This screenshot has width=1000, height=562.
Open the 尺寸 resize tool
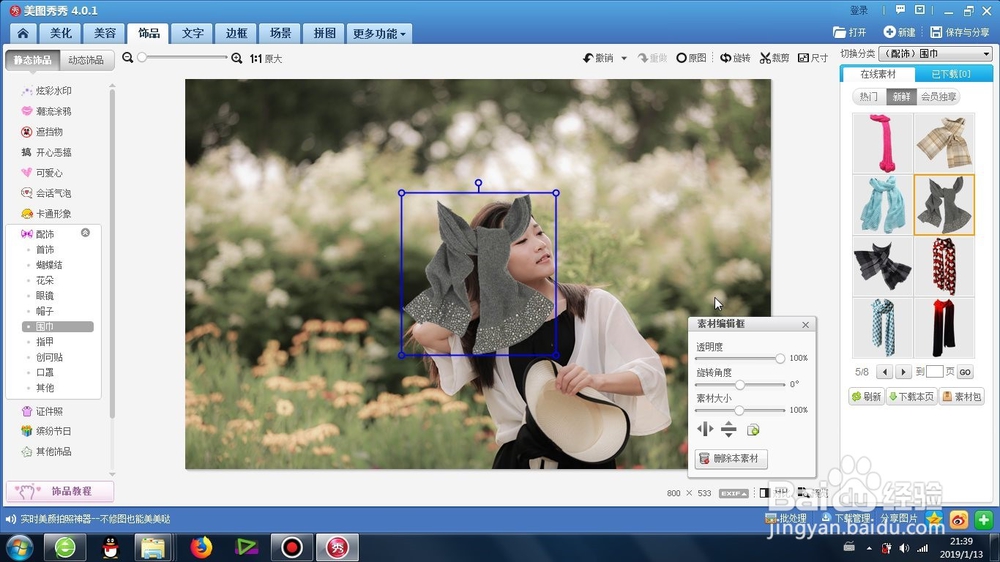[x=813, y=58]
